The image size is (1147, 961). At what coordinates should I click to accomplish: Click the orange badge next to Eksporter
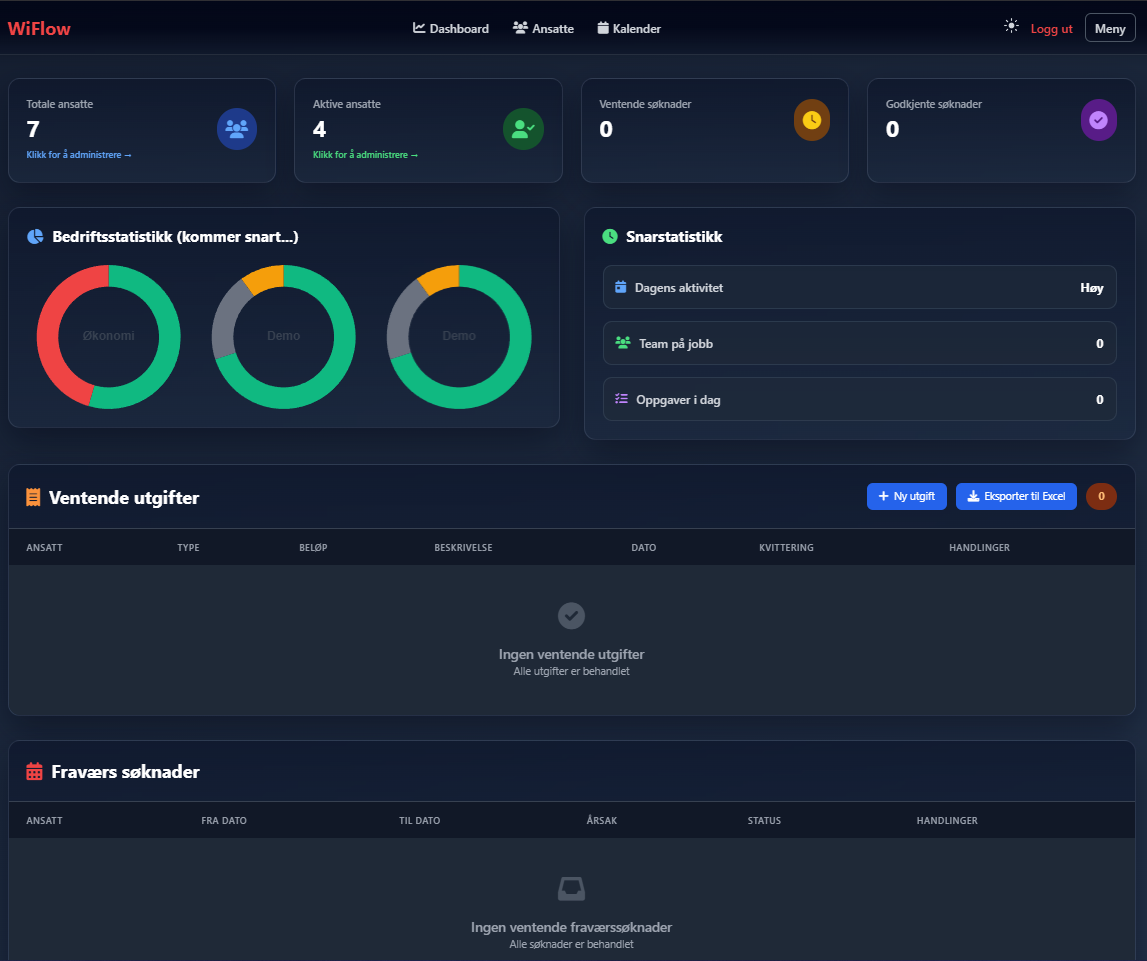(x=1101, y=496)
